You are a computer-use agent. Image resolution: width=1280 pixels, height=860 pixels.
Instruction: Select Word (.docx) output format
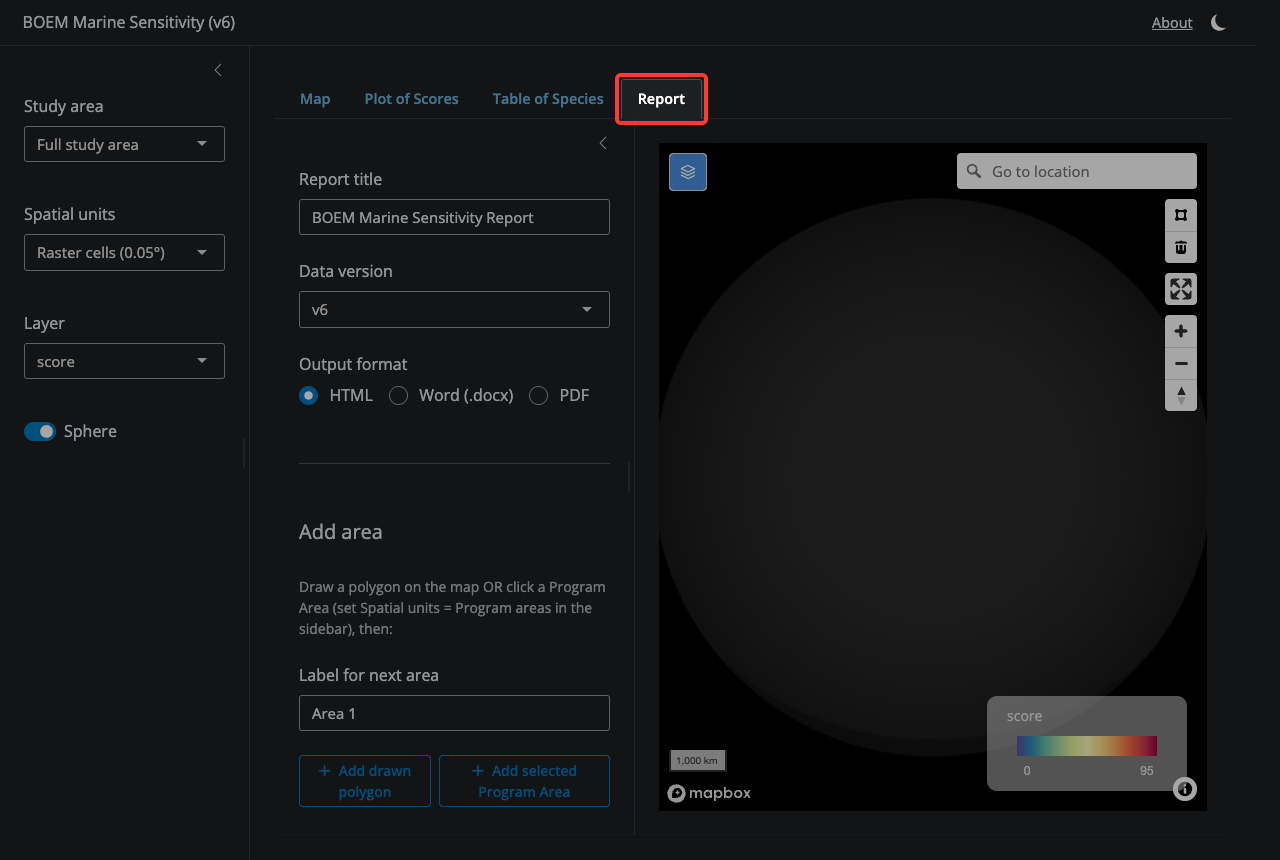click(x=398, y=395)
